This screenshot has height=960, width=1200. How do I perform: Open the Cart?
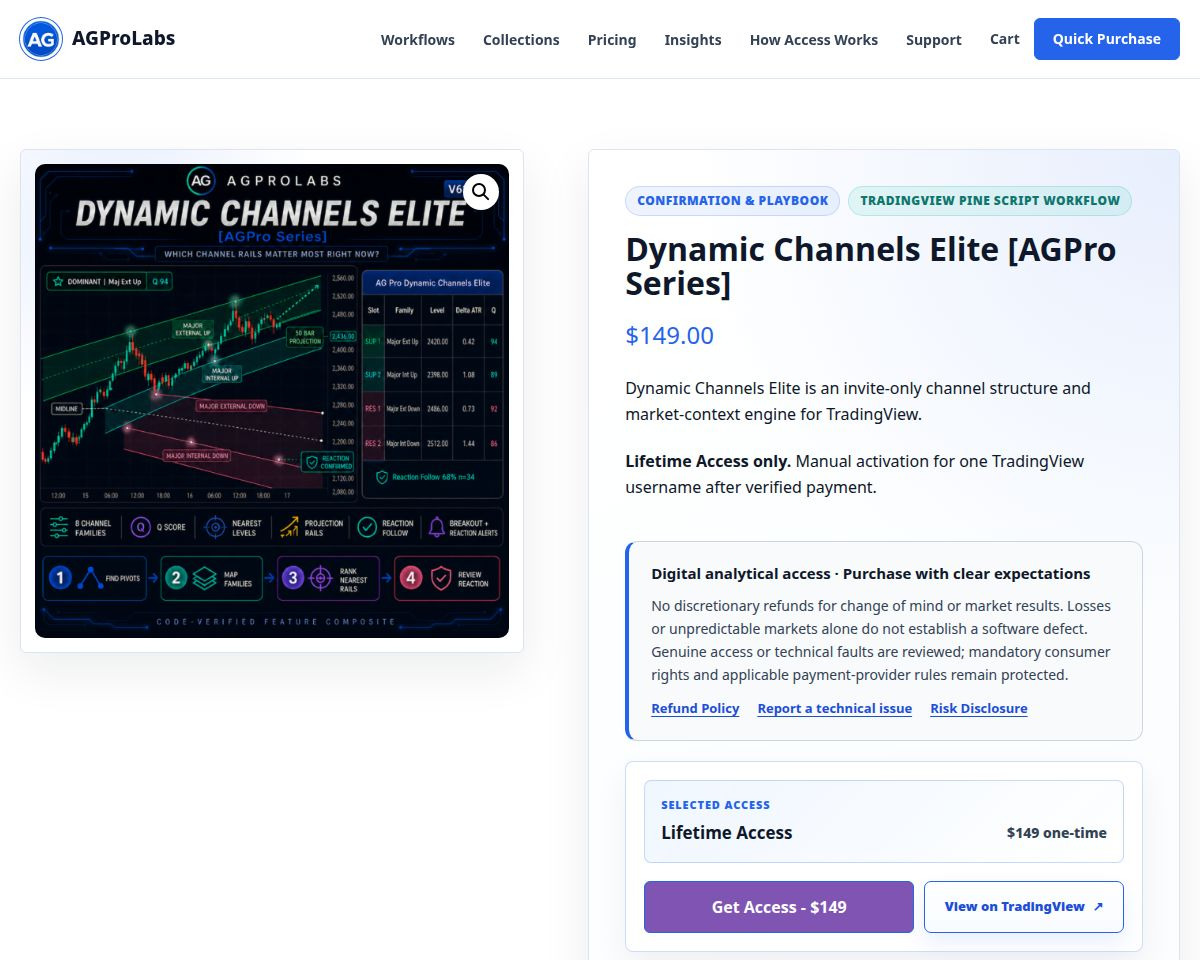click(1005, 39)
